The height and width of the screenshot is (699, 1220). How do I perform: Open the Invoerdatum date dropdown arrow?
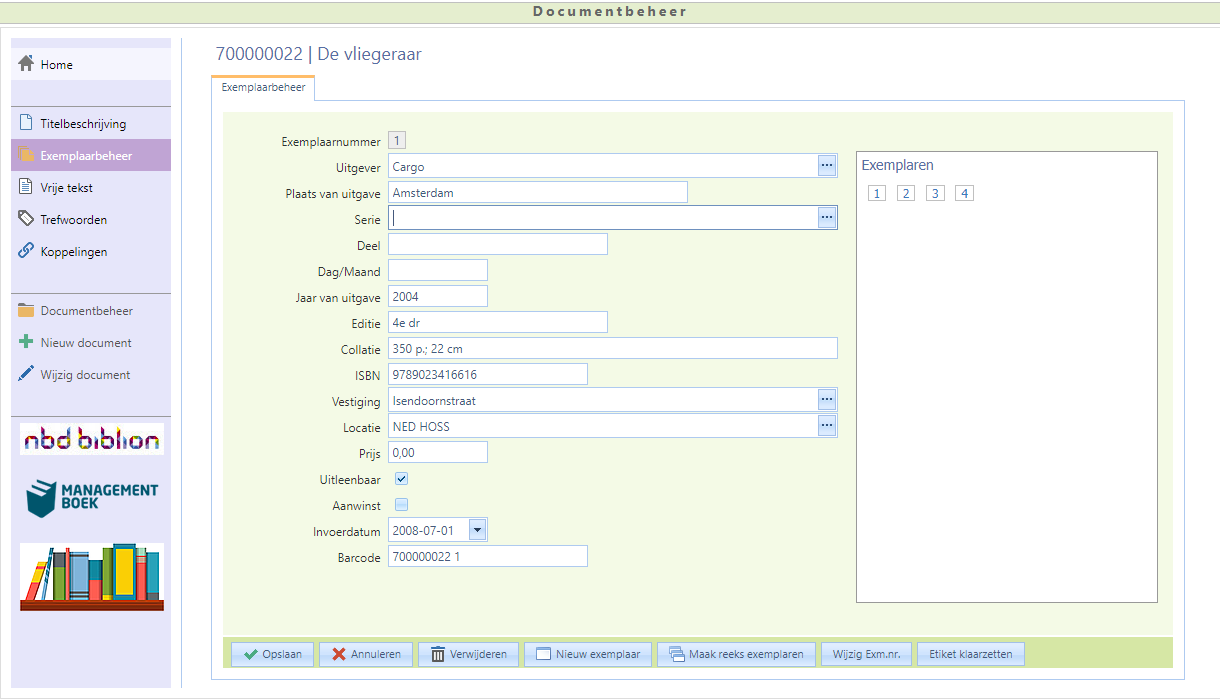477,530
